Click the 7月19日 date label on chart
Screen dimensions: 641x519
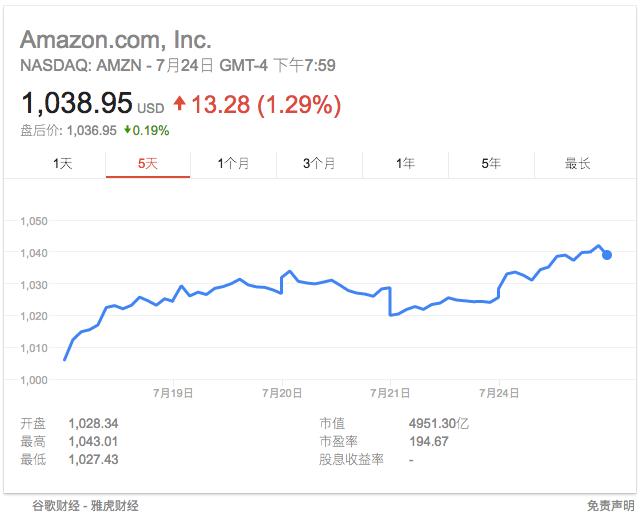pyautogui.click(x=174, y=393)
